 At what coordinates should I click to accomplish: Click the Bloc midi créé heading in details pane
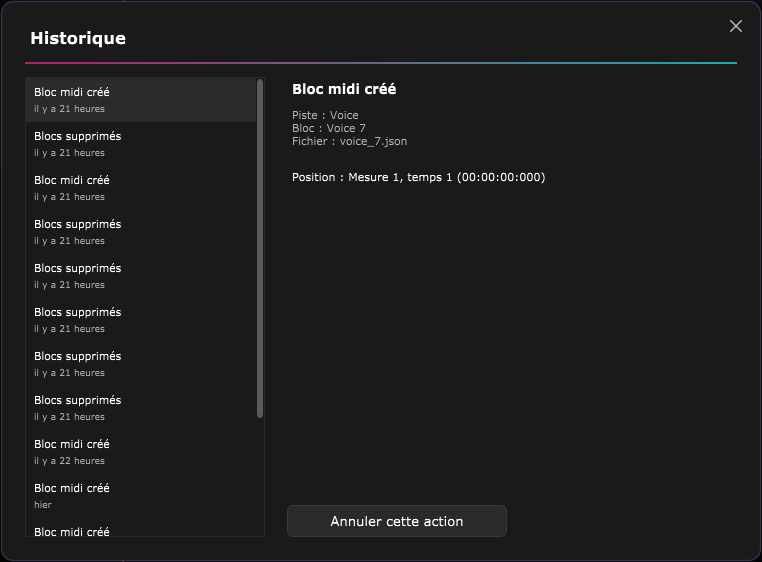click(344, 89)
